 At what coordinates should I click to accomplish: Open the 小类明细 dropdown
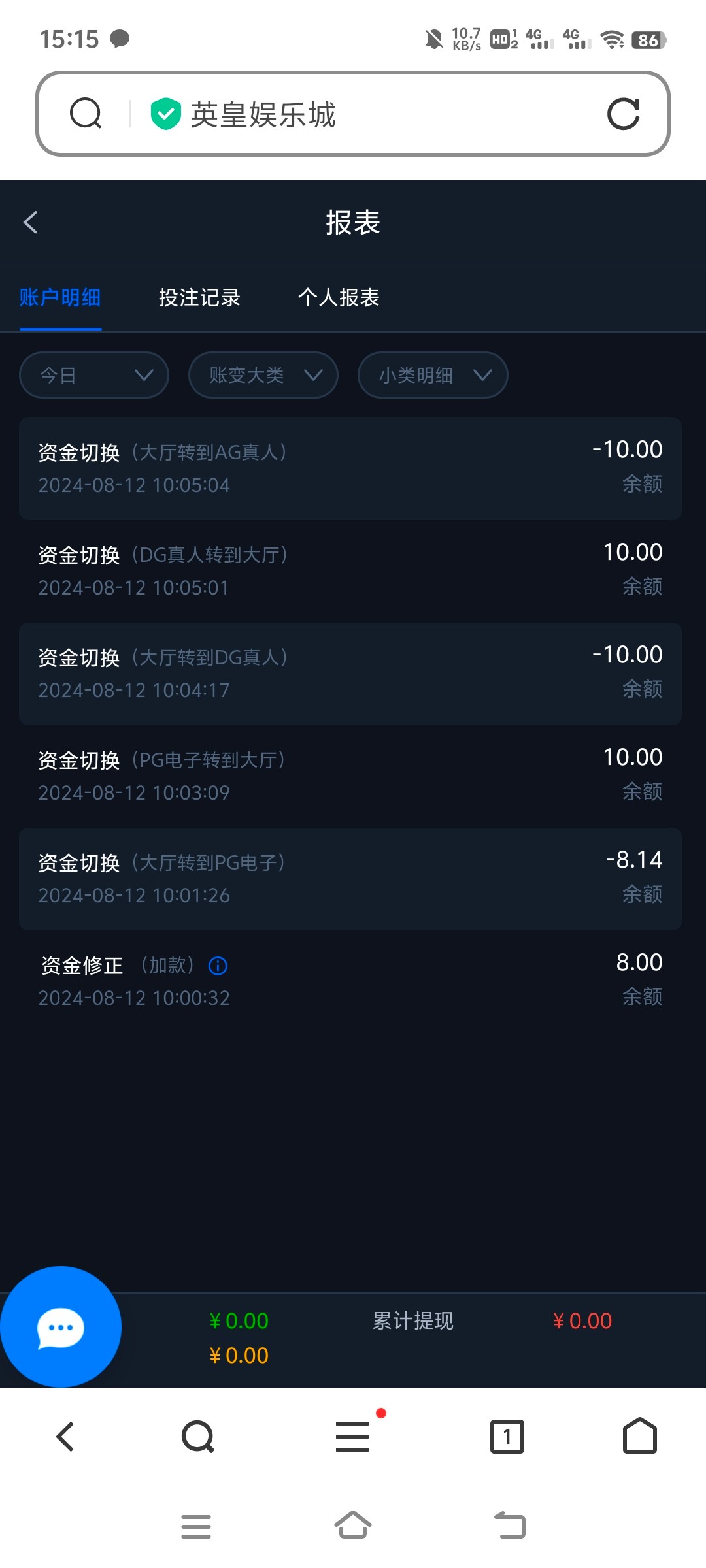pyautogui.click(x=433, y=375)
